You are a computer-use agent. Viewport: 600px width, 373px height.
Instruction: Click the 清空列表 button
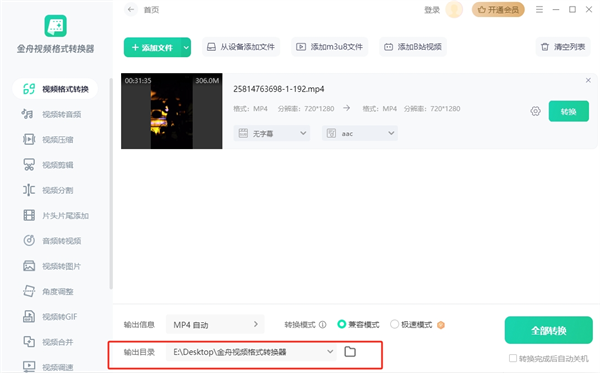tap(563, 47)
